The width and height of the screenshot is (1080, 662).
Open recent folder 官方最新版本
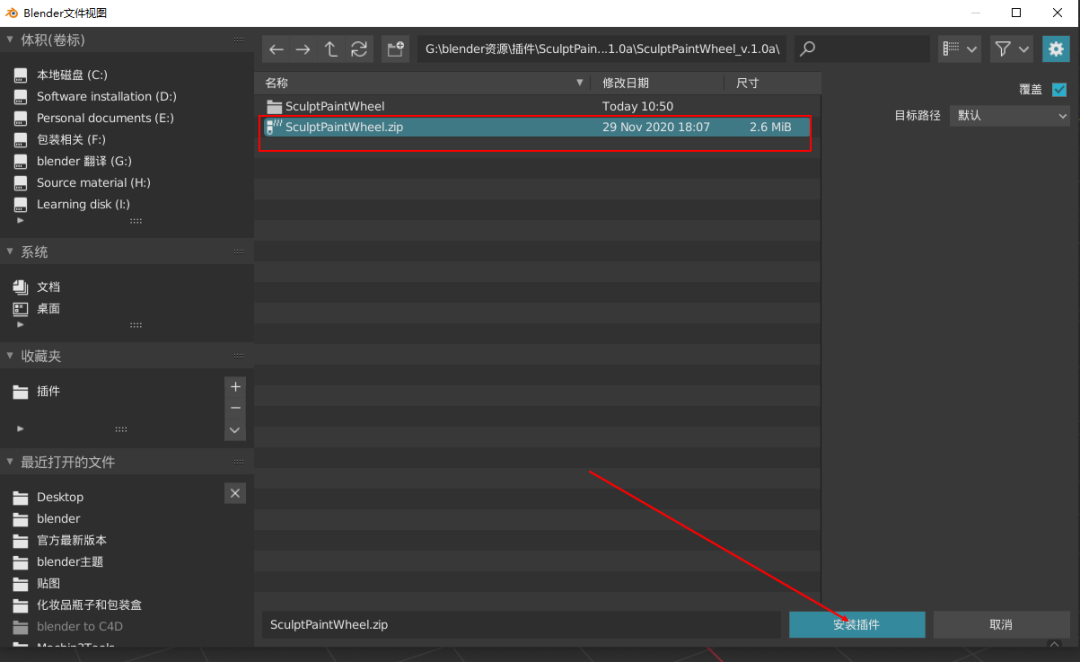(x=72, y=540)
